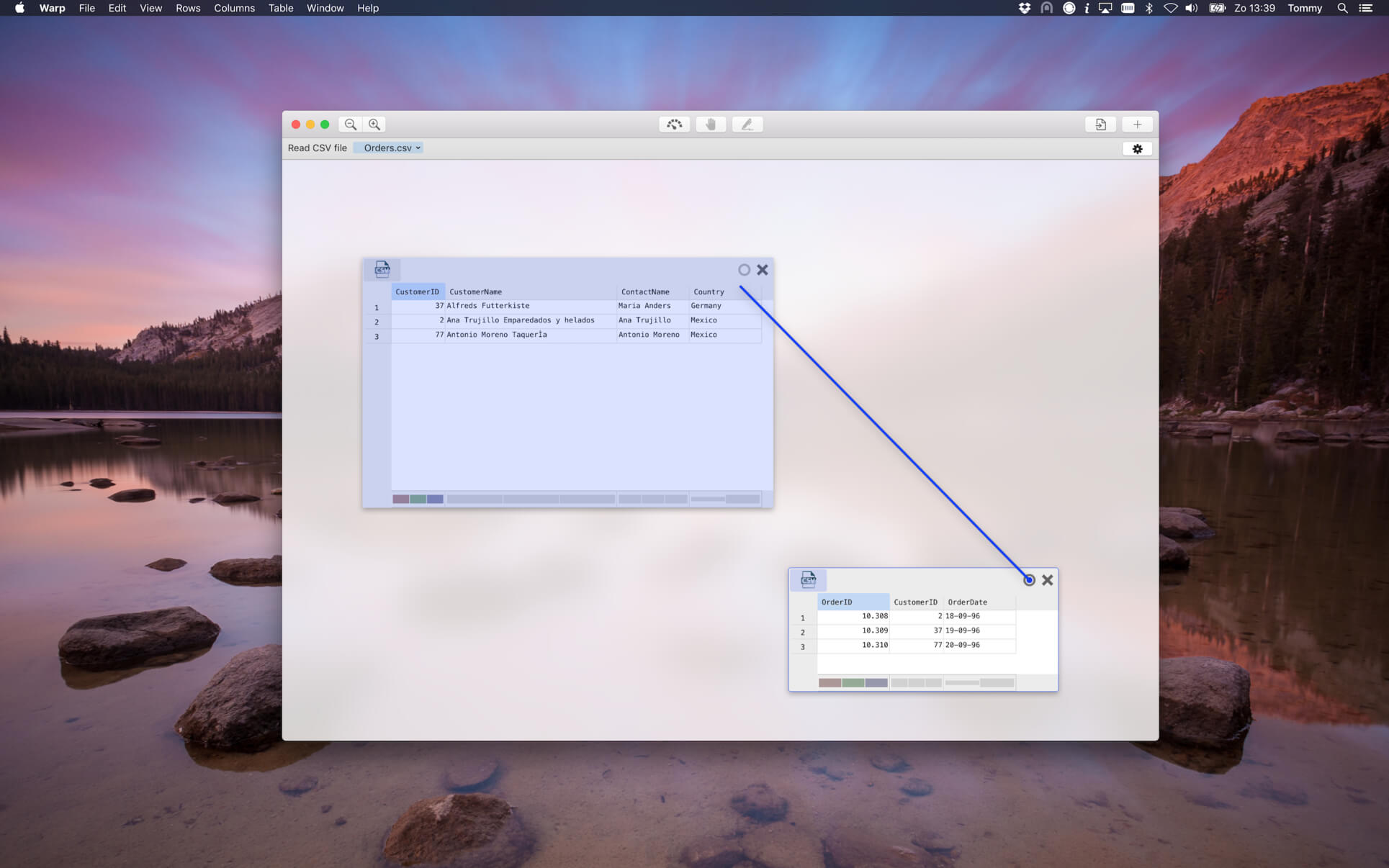
Task: Select the CustomerName column header
Action: pos(475,291)
